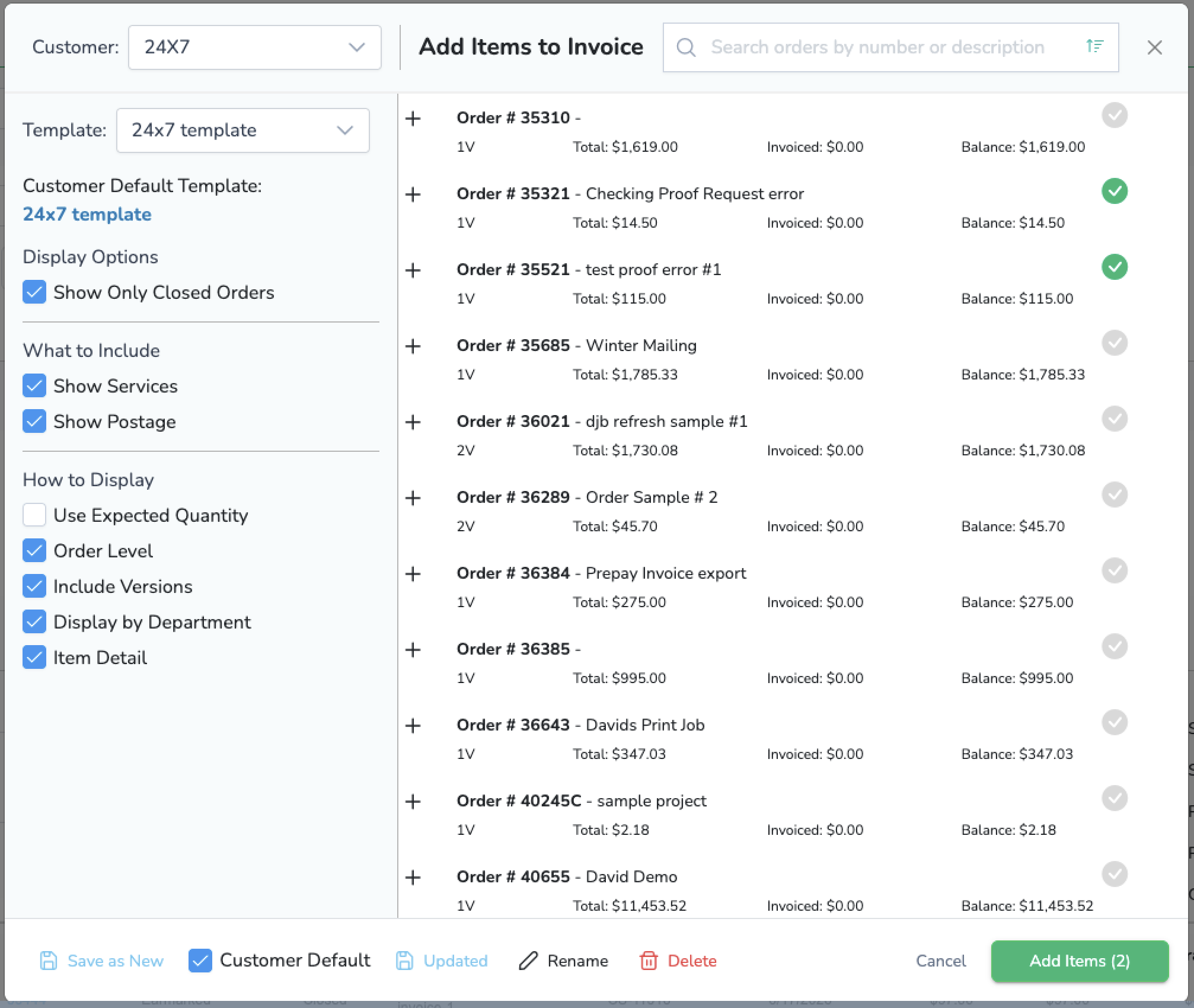
Task: Expand Order # 35310 with the plus icon
Action: click(413, 119)
